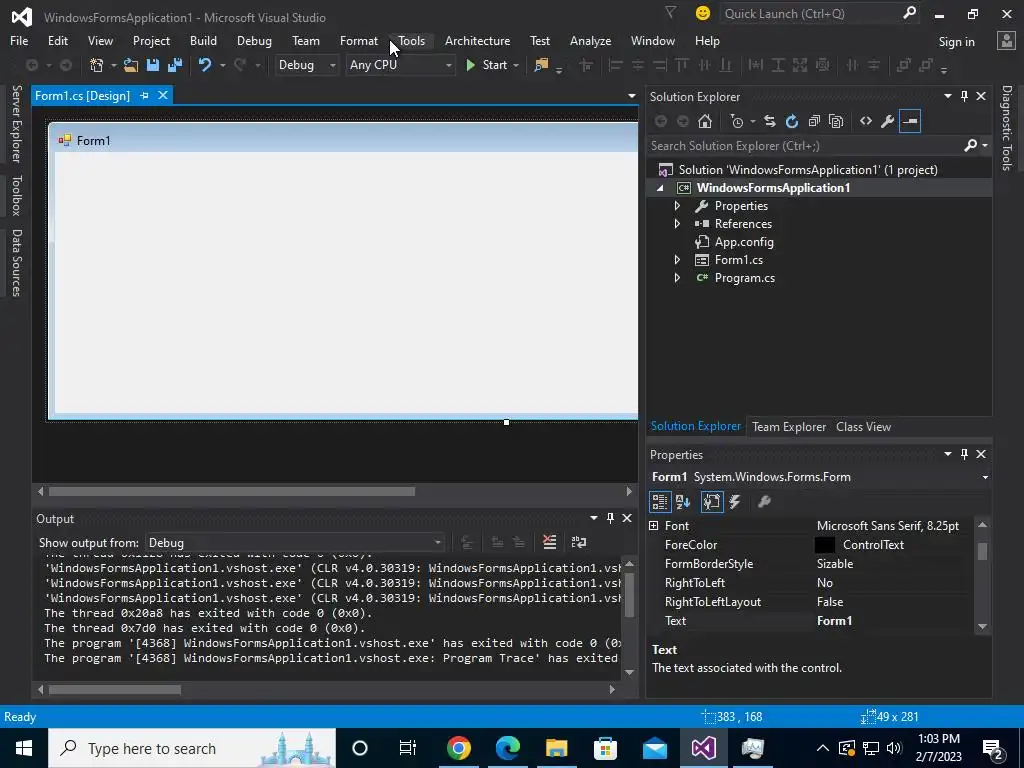Viewport: 1024px width, 768px height.
Task: Click the notifications flag icon in title bar
Action: (x=670, y=13)
